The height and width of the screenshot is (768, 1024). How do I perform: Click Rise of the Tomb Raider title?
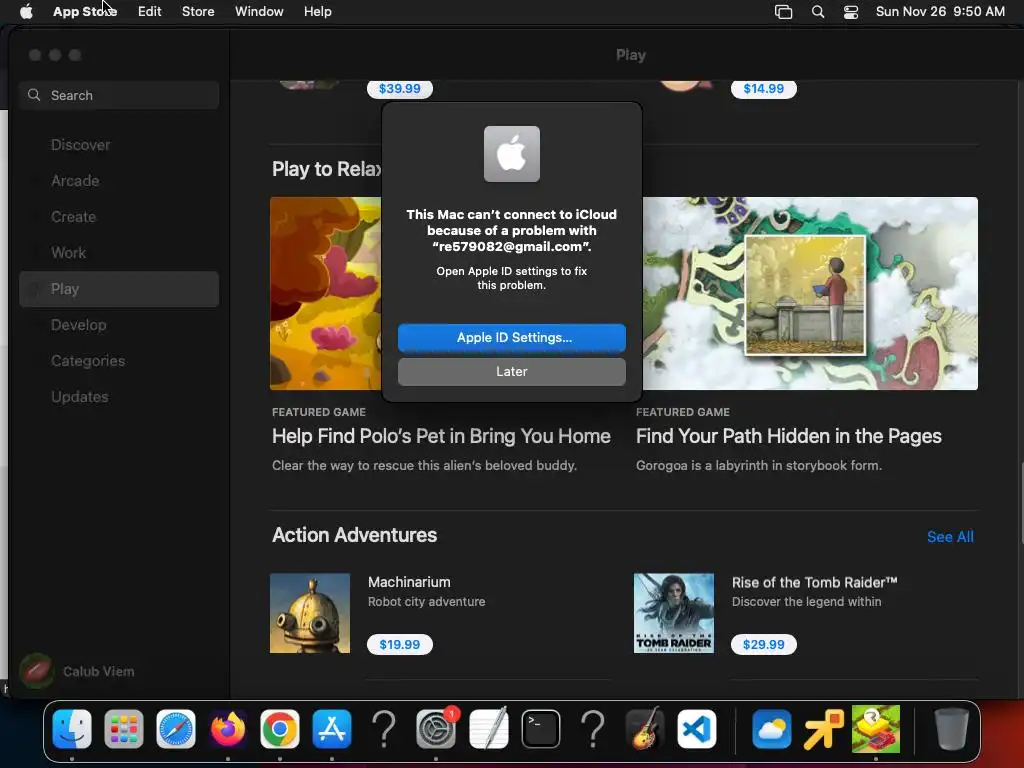coord(814,583)
